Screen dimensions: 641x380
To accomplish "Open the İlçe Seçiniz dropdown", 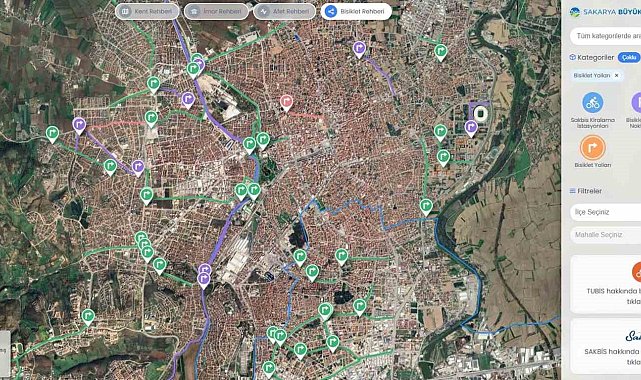I will click(605, 212).
